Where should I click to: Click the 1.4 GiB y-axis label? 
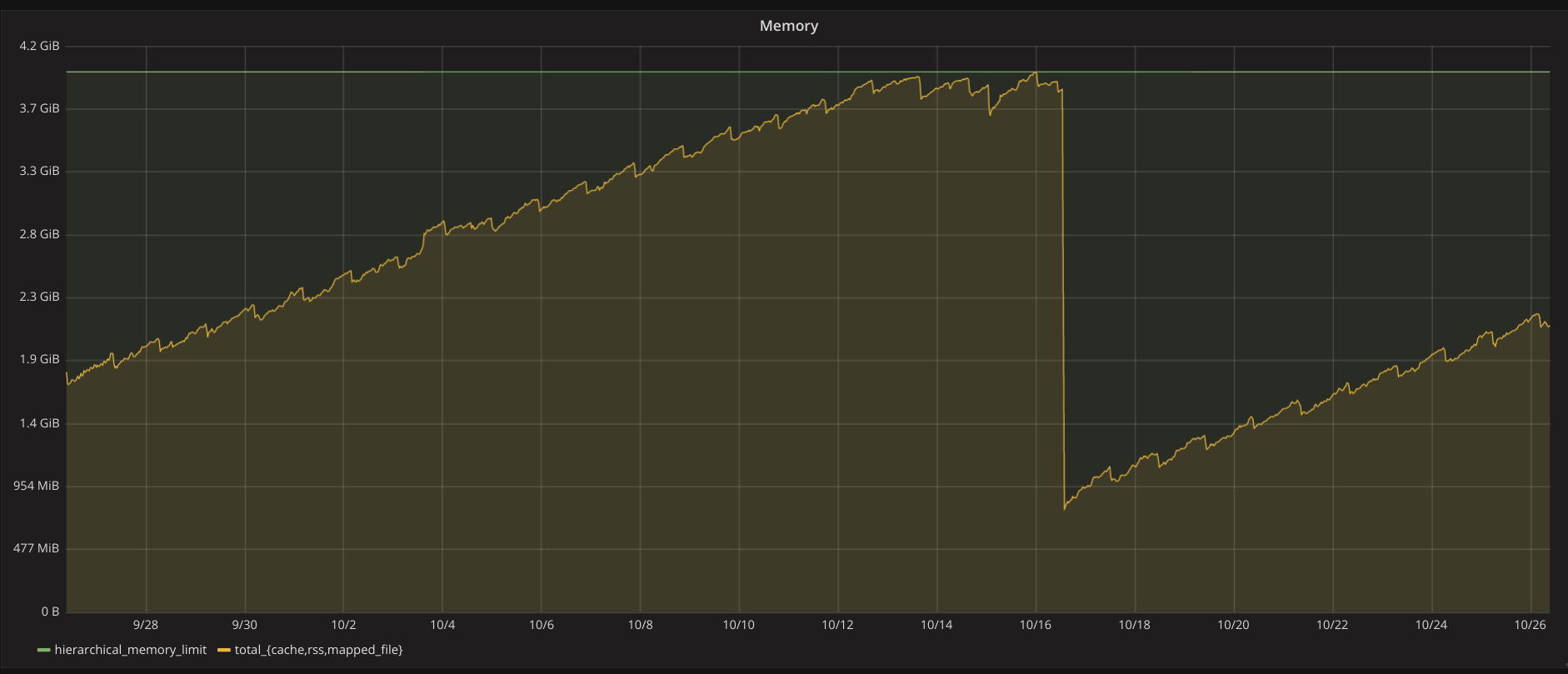coord(40,423)
